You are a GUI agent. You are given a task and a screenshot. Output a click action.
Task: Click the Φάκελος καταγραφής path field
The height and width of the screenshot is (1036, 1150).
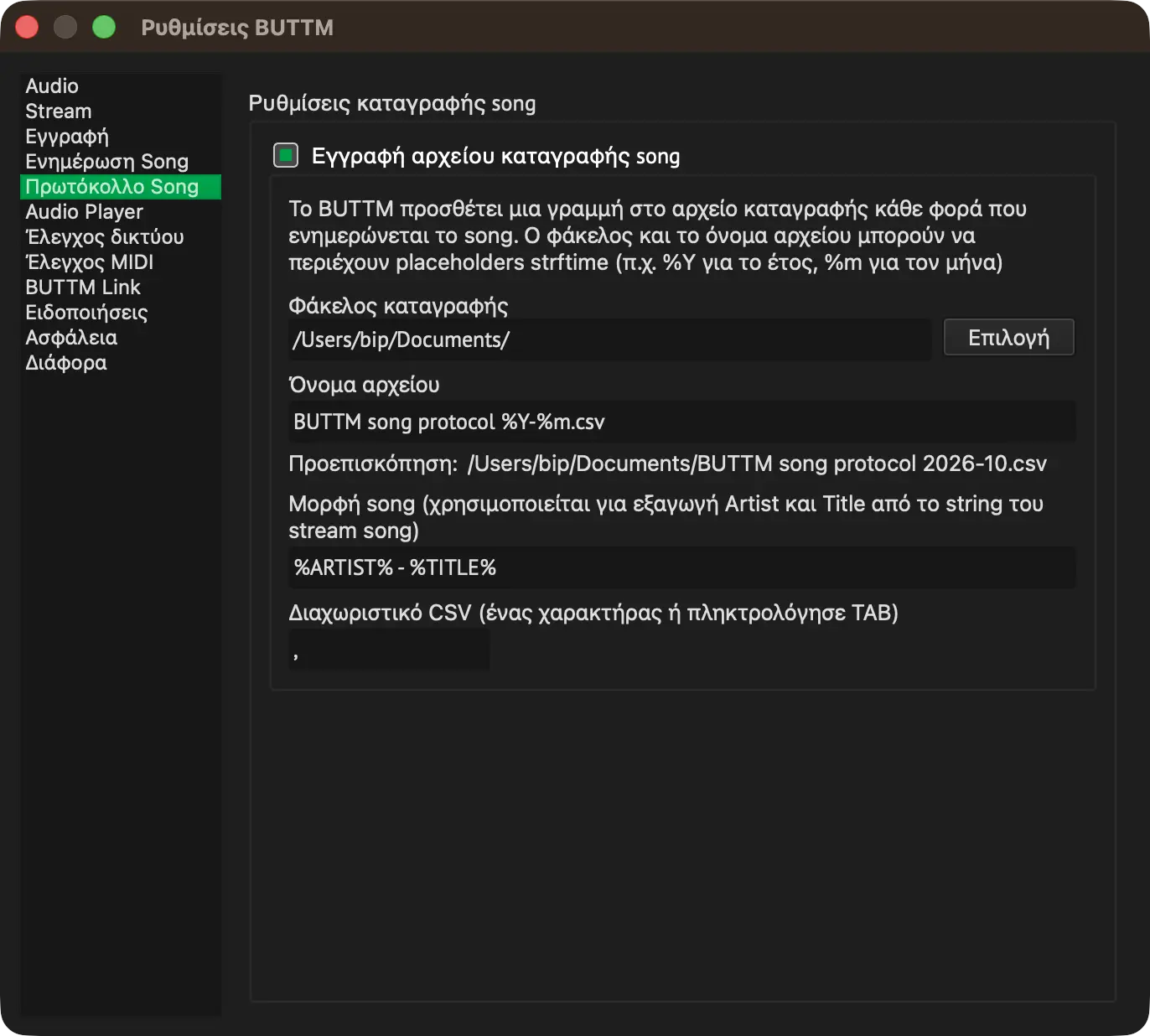click(x=609, y=339)
